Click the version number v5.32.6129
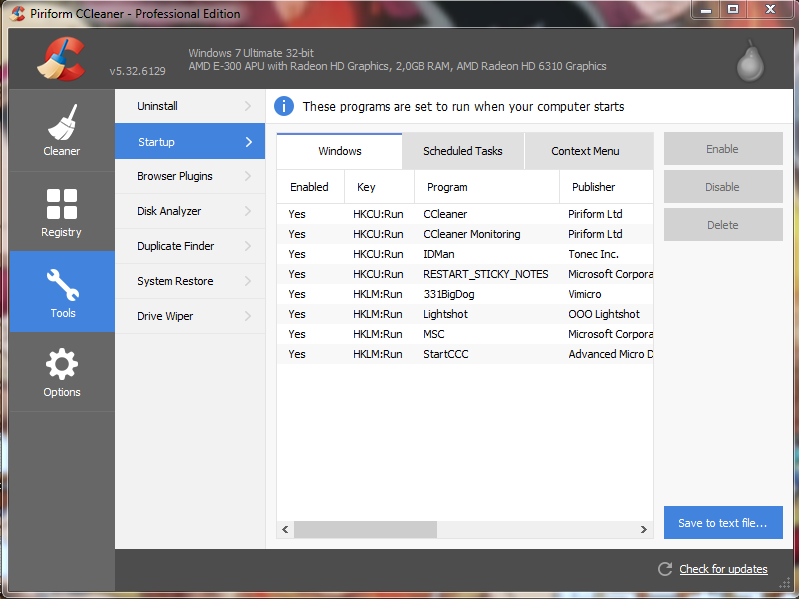Image resolution: width=799 pixels, height=599 pixels. click(x=138, y=71)
